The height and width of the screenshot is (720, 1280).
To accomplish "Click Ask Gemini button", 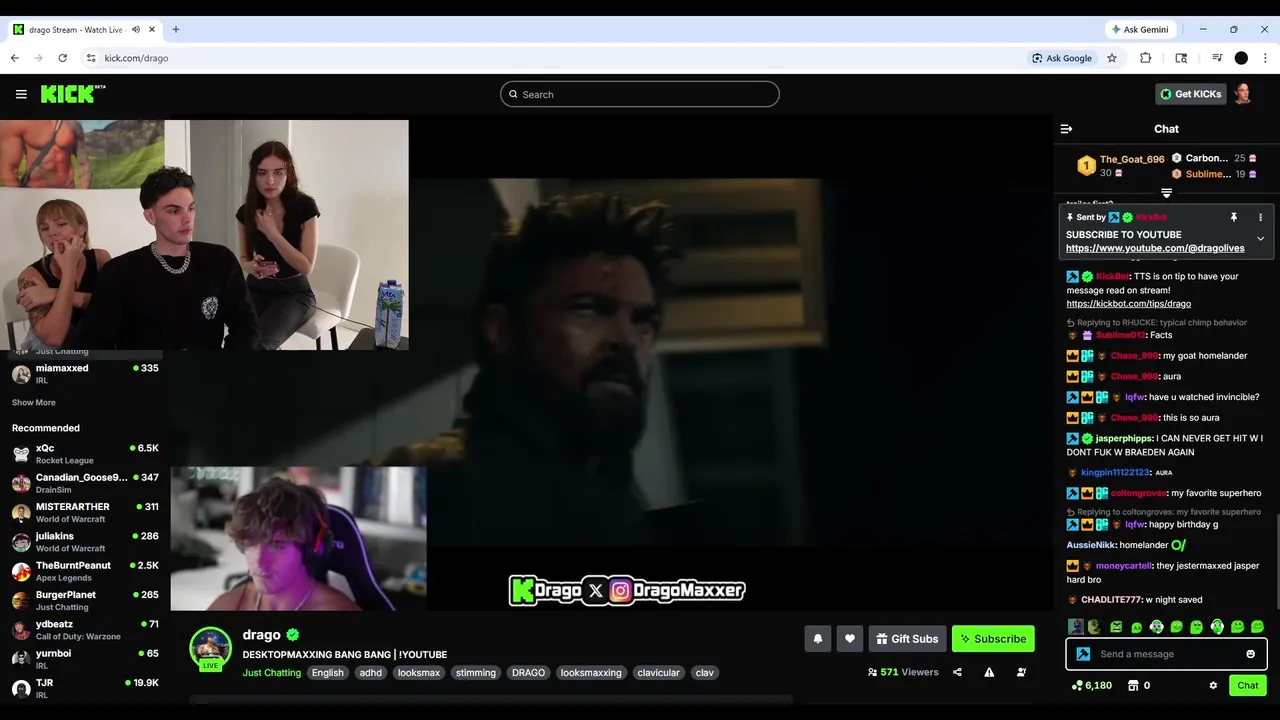I will point(1139,30).
